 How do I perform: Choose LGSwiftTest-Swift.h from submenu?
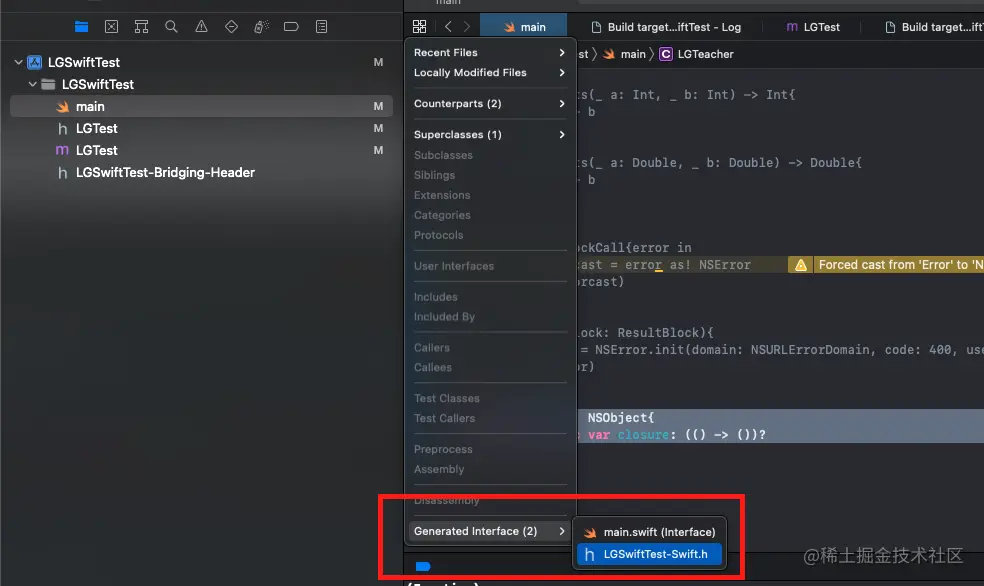(x=650, y=554)
